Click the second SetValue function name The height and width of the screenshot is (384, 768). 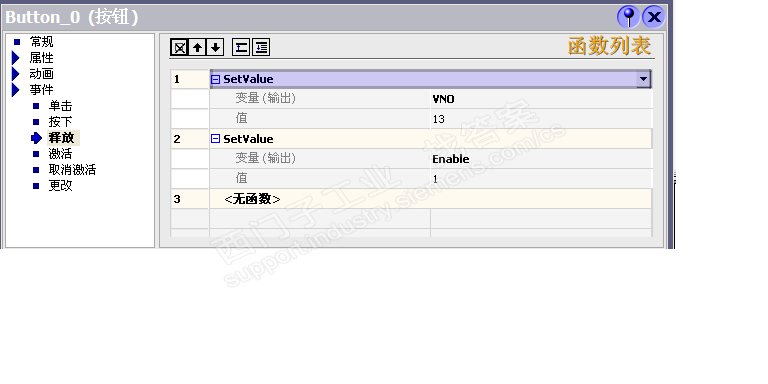248,139
